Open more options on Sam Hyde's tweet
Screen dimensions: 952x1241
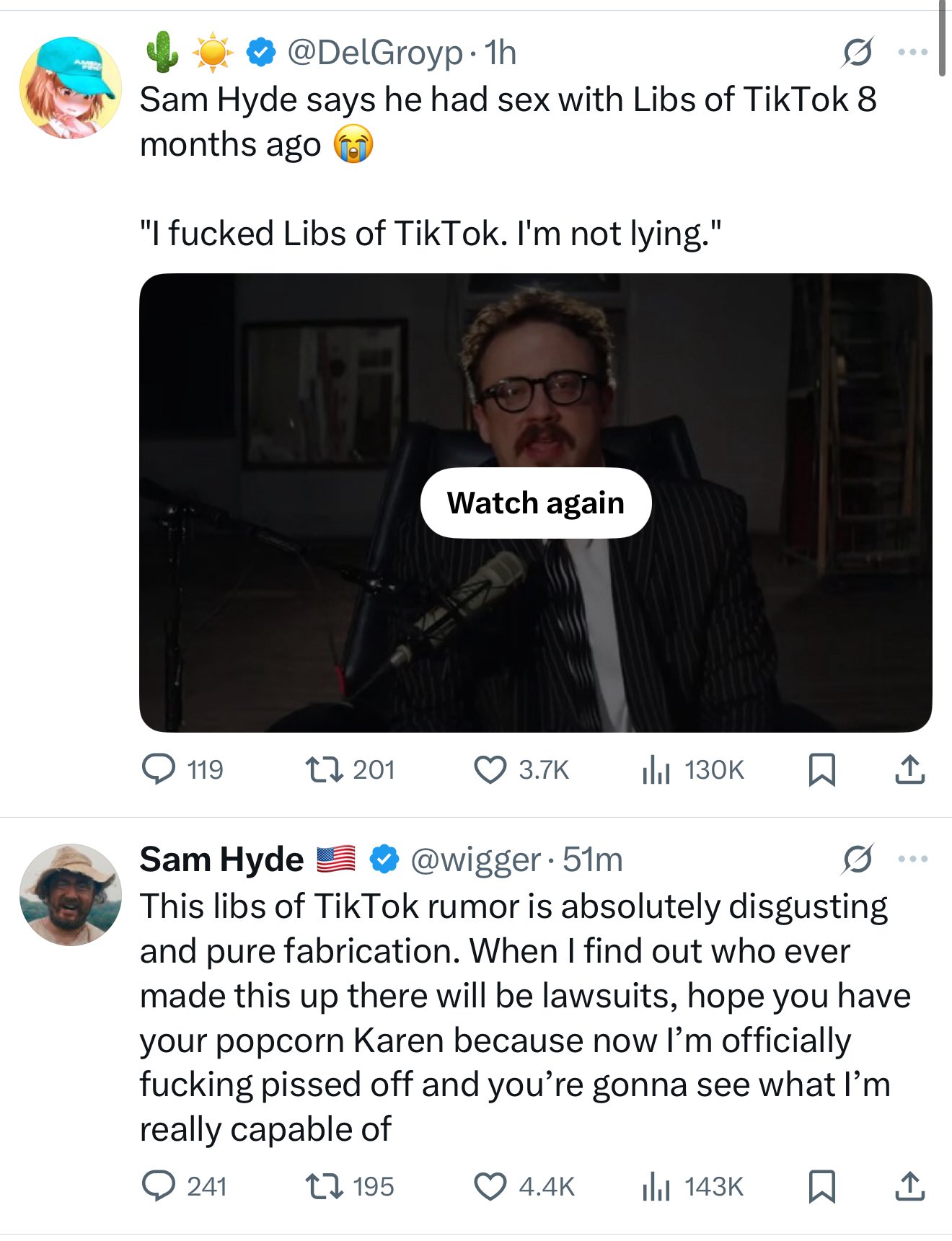coord(912,859)
